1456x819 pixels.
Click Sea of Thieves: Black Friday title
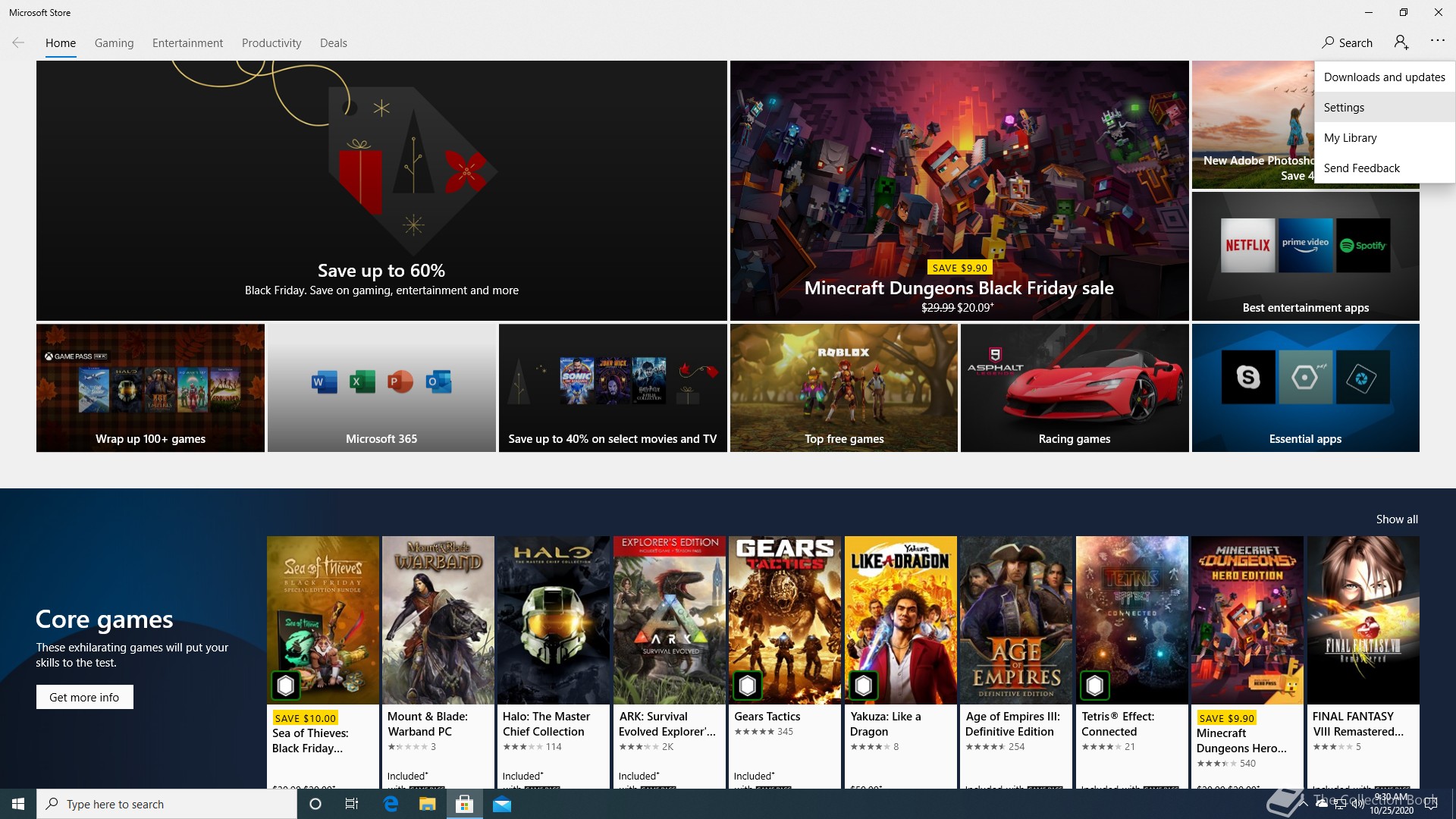point(310,740)
